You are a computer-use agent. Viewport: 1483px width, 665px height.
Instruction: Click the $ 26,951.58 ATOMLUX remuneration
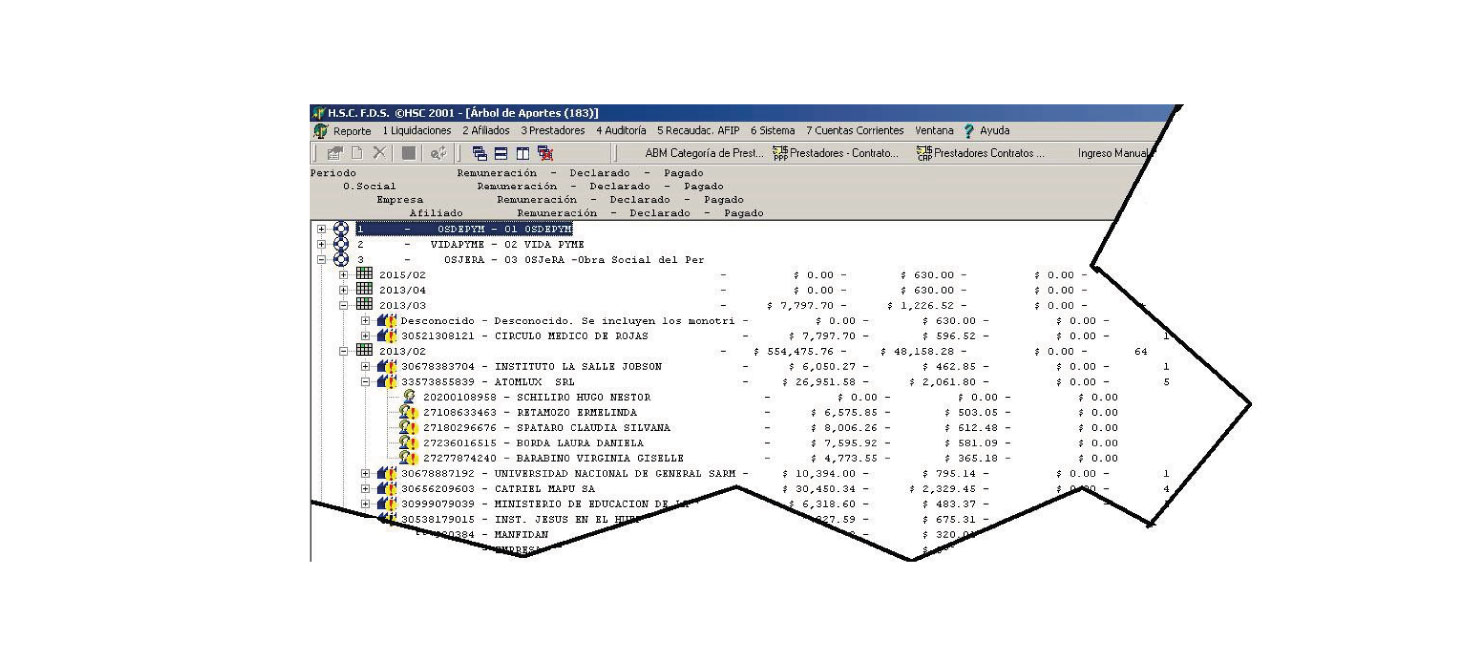[827, 381]
